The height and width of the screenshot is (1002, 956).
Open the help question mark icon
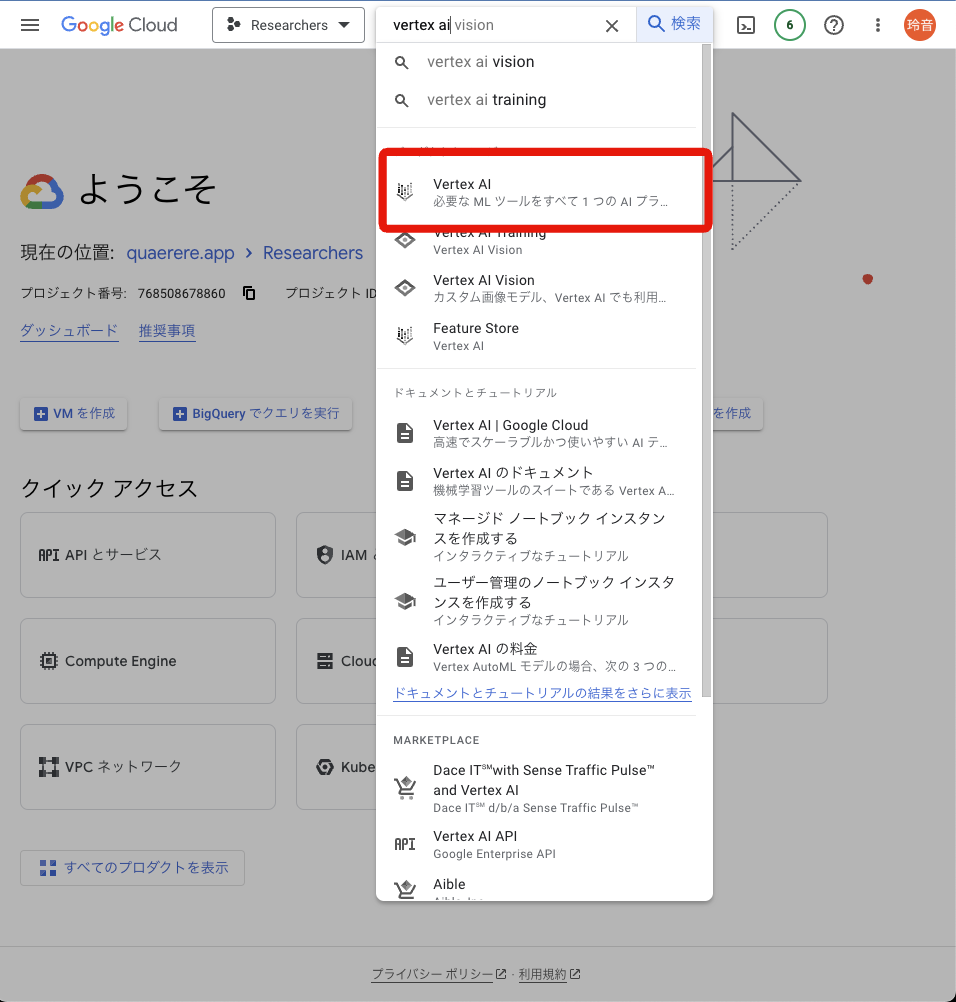pos(834,25)
